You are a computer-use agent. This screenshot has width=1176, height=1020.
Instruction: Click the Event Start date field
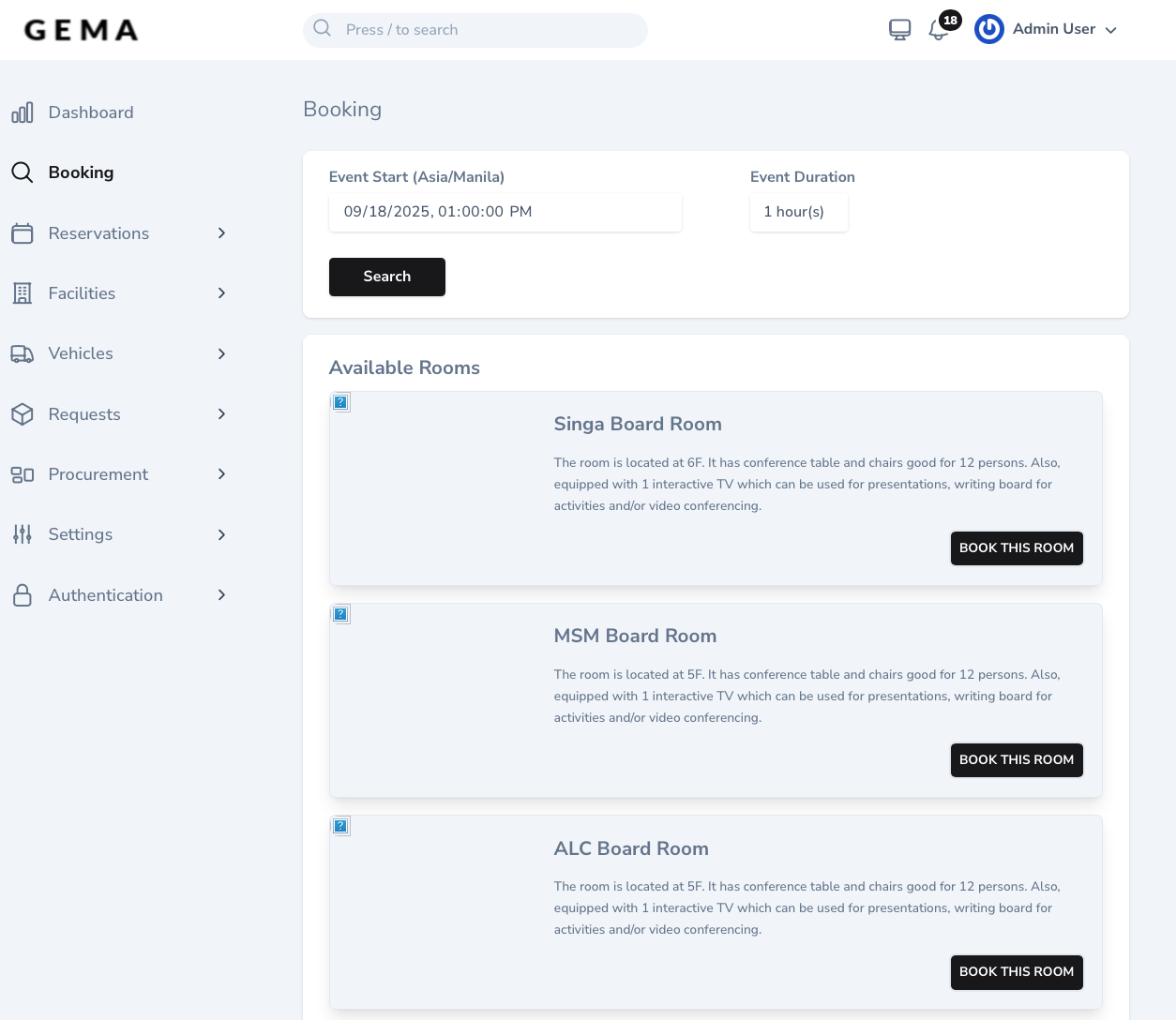point(505,212)
